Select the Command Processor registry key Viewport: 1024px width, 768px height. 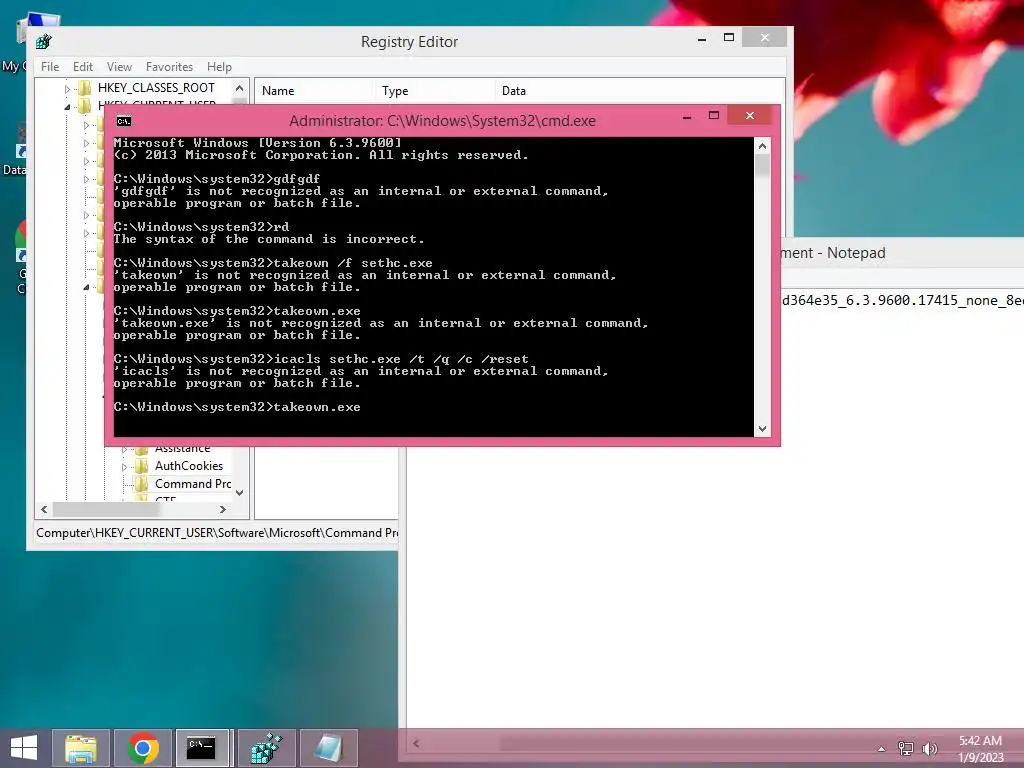coord(193,484)
